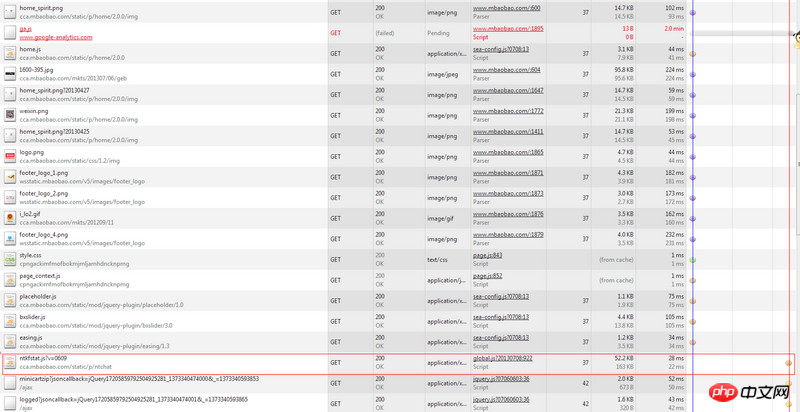Click the script icon for ntkfstat.js?v=0609
800x412 pixels.
pyautogui.click(x=10, y=363)
